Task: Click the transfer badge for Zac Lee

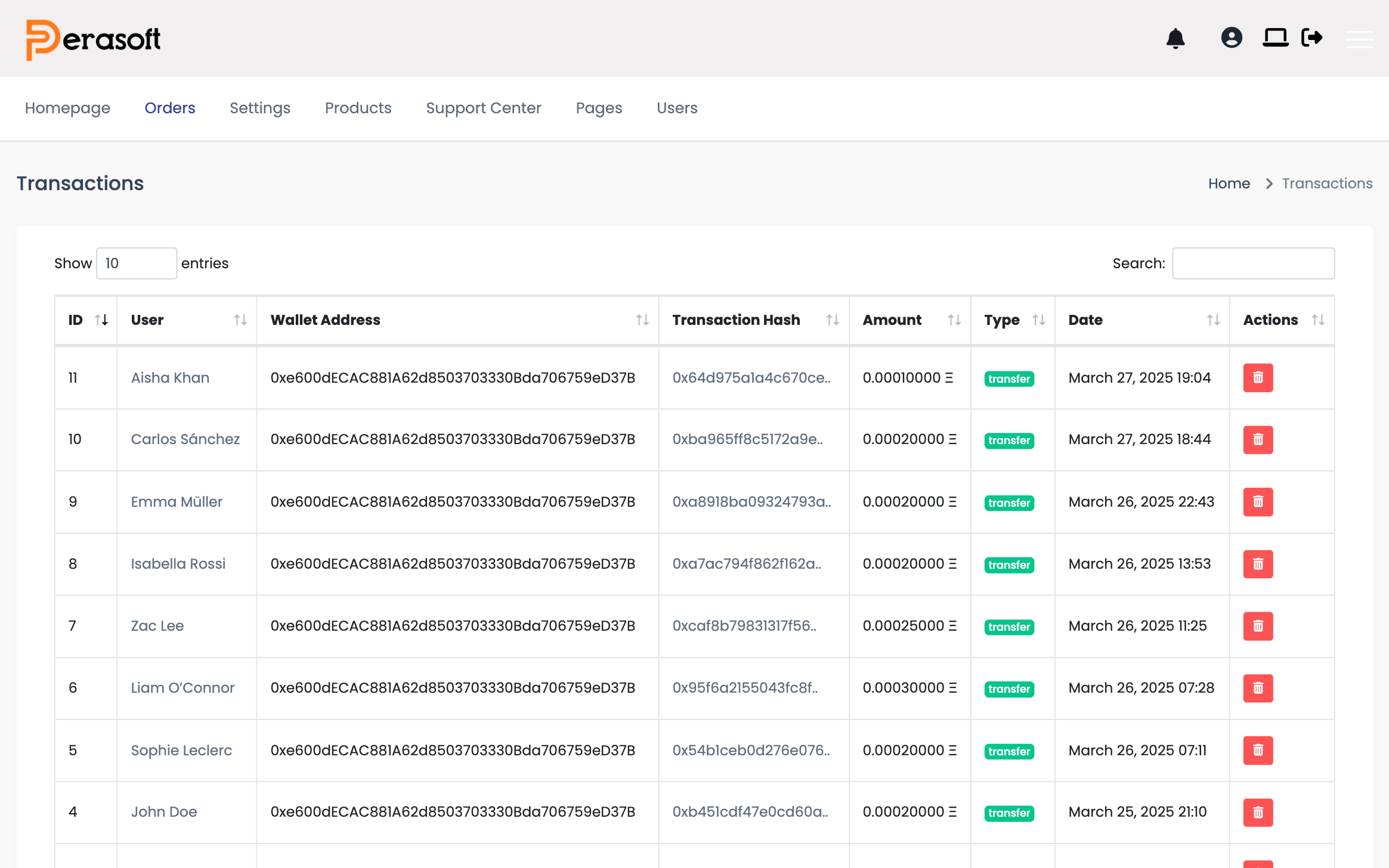Action: point(1009,627)
